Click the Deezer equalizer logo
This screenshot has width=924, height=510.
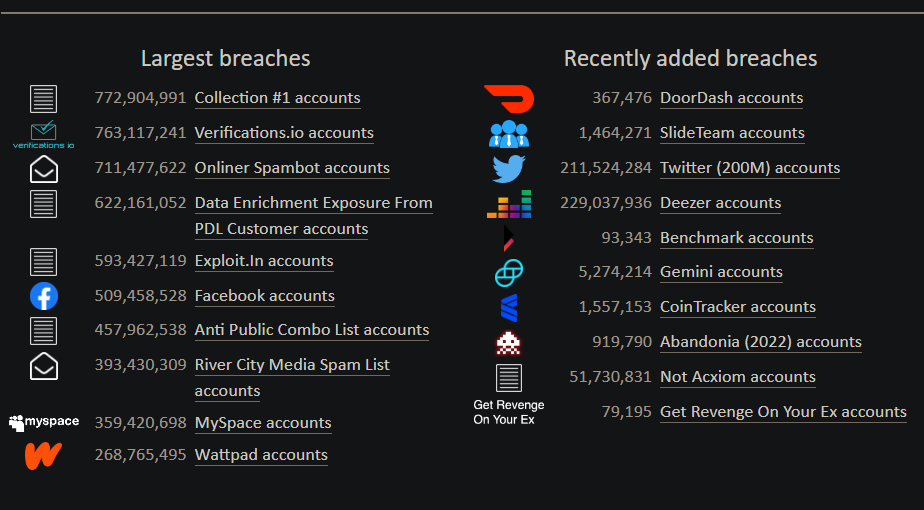click(509, 203)
